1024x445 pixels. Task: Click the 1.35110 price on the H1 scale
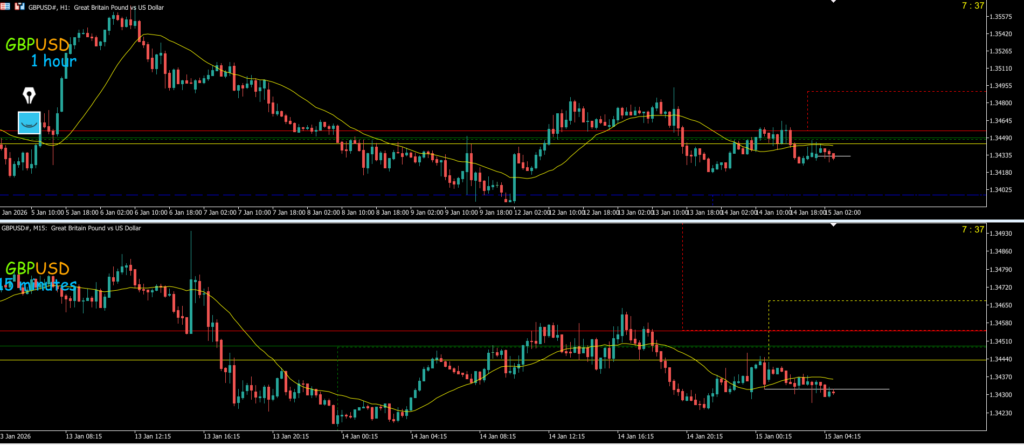point(1002,69)
